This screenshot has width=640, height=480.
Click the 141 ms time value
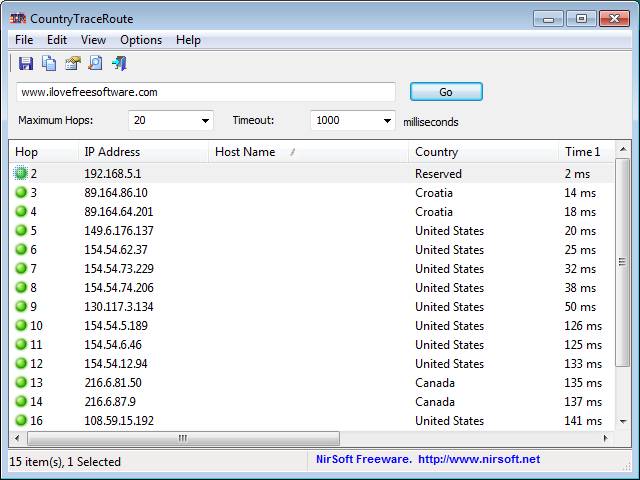583,420
